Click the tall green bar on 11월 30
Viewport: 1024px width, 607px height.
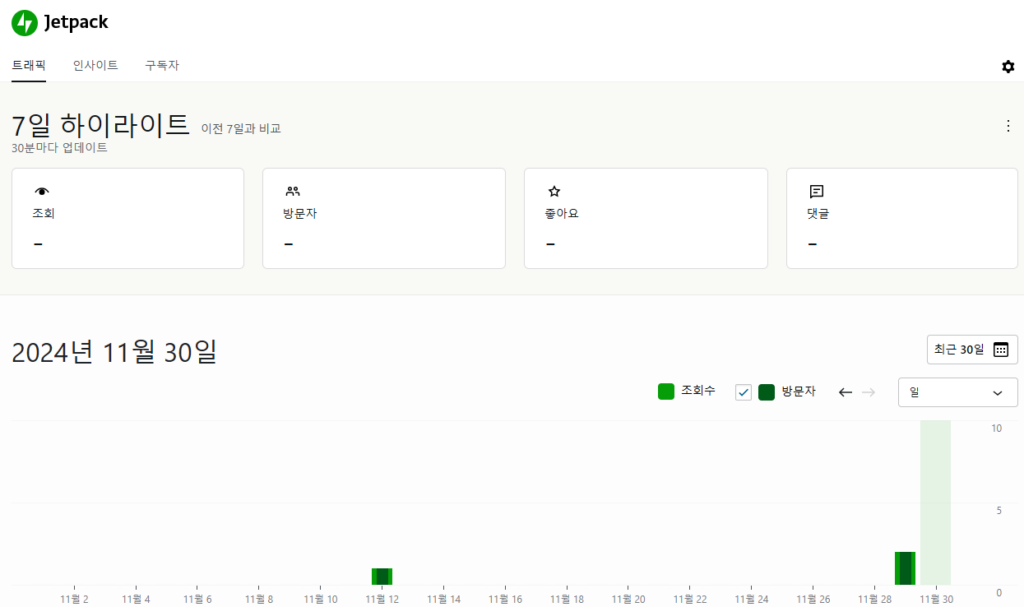pos(905,570)
